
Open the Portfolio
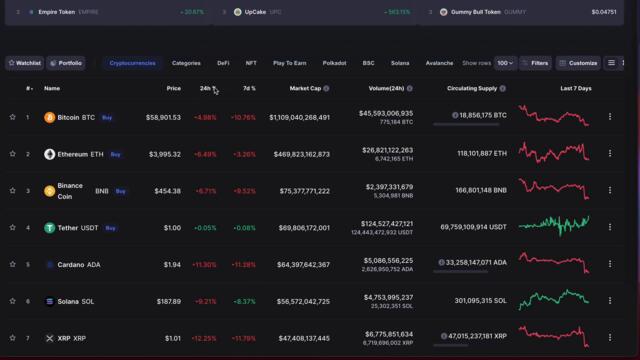[66, 63]
